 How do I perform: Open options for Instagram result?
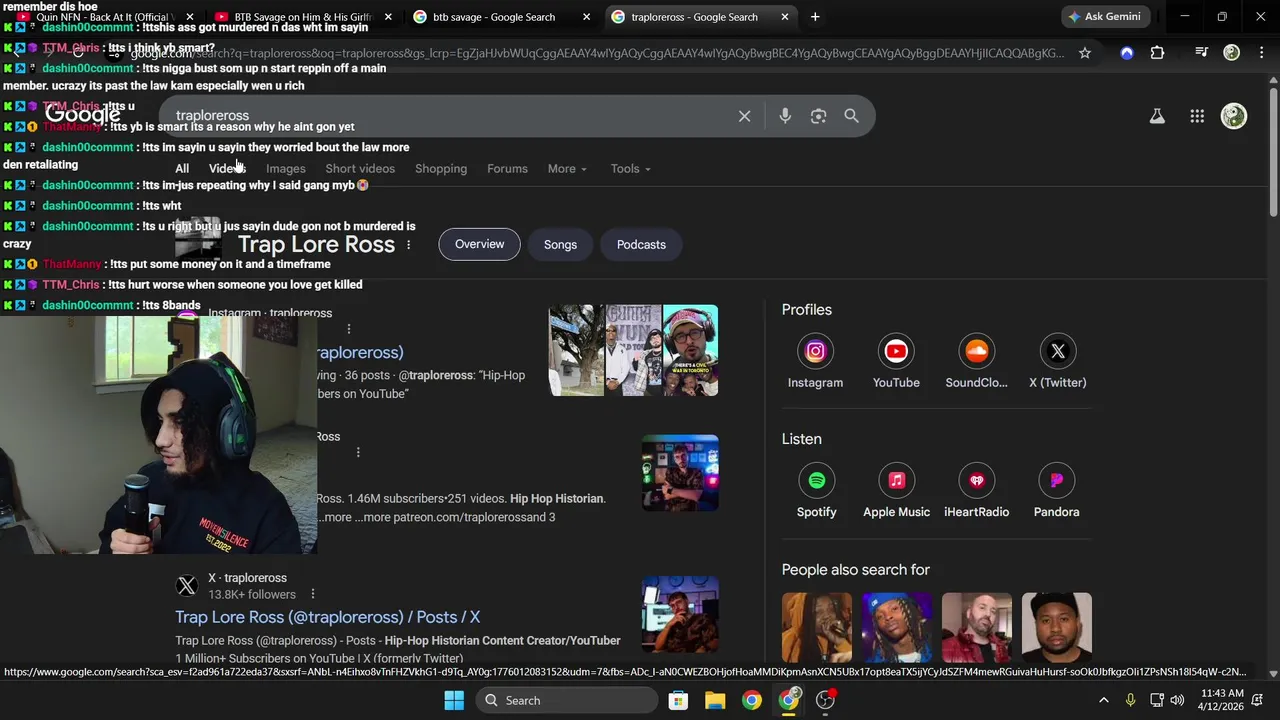pos(348,329)
